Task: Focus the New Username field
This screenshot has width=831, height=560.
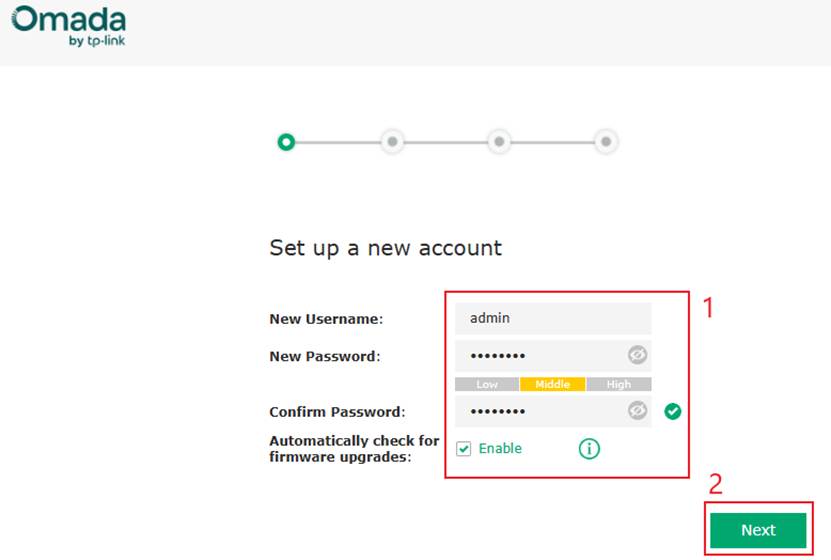Action: tap(552, 318)
